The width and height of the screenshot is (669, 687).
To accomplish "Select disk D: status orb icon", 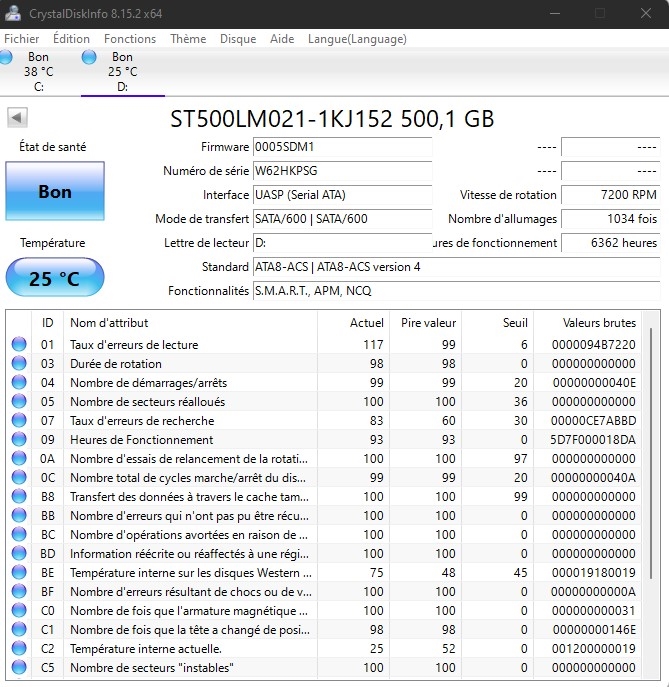I will point(89,58).
